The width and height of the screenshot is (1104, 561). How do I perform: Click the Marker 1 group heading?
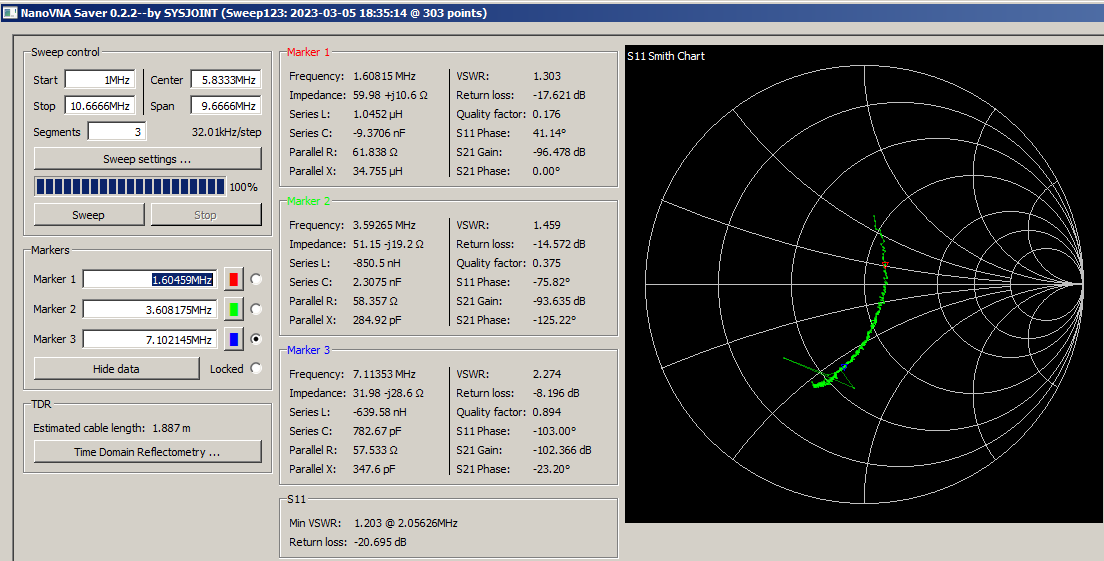click(308, 52)
